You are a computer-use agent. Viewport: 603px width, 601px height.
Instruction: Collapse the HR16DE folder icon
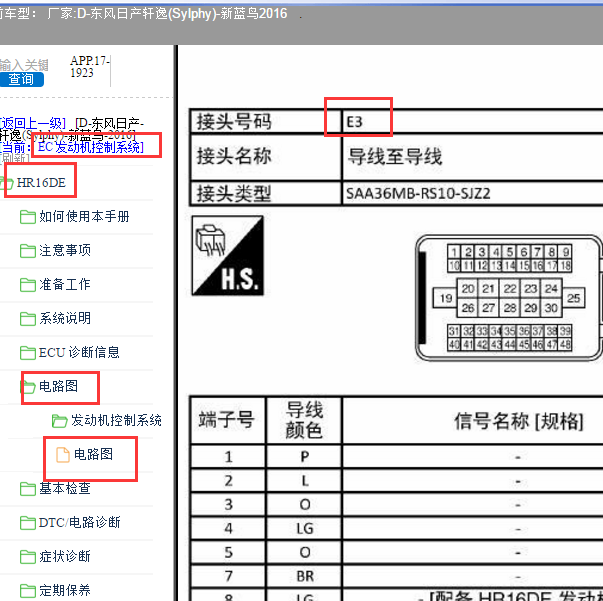point(7,183)
